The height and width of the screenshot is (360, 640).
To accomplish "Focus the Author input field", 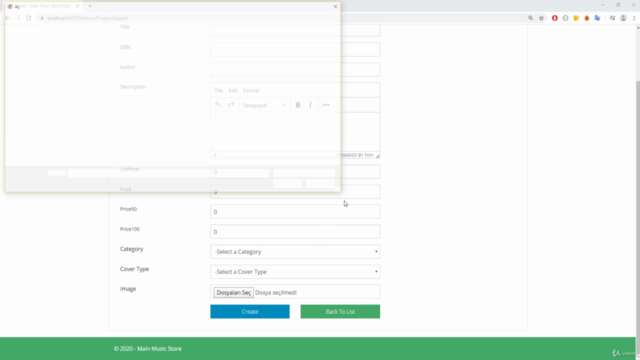I will click(x=295, y=69).
